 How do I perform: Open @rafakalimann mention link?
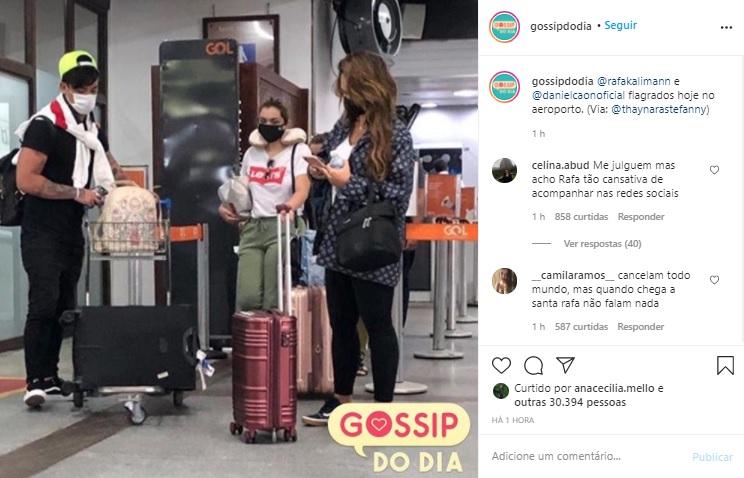click(633, 81)
